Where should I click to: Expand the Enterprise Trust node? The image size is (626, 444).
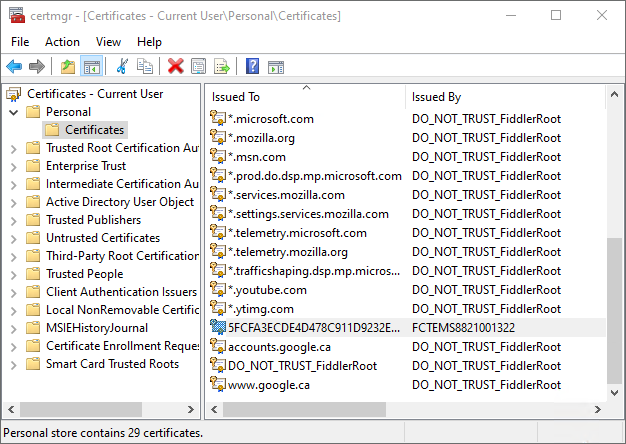pos(13,166)
